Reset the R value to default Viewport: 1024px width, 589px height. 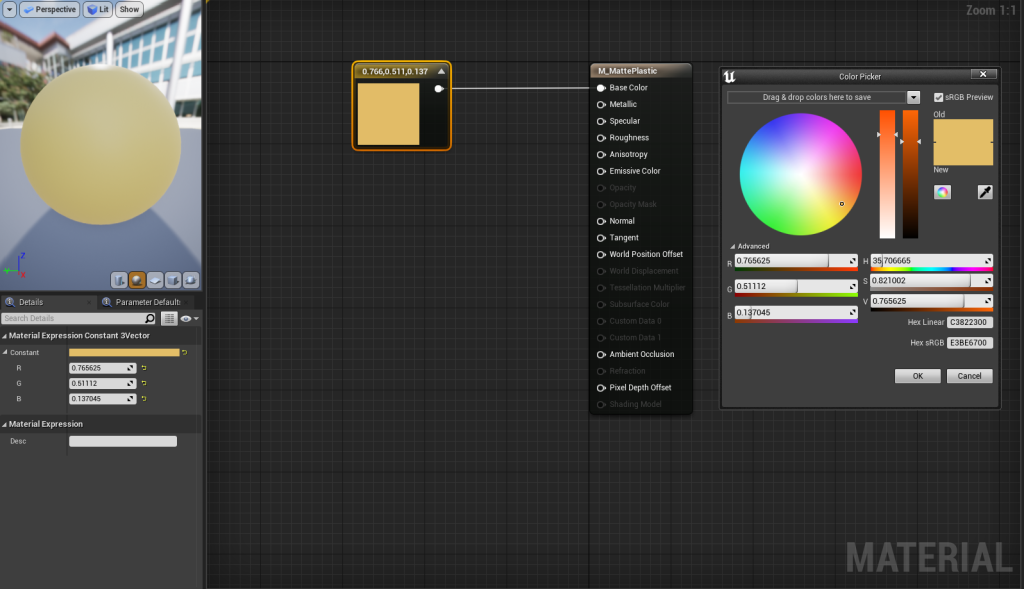coord(144,368)
